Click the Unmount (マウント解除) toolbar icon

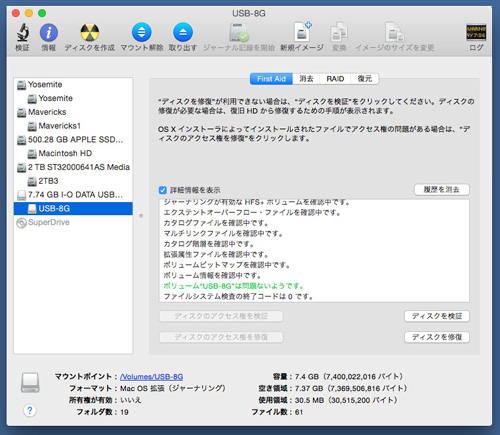pos(142,33)
